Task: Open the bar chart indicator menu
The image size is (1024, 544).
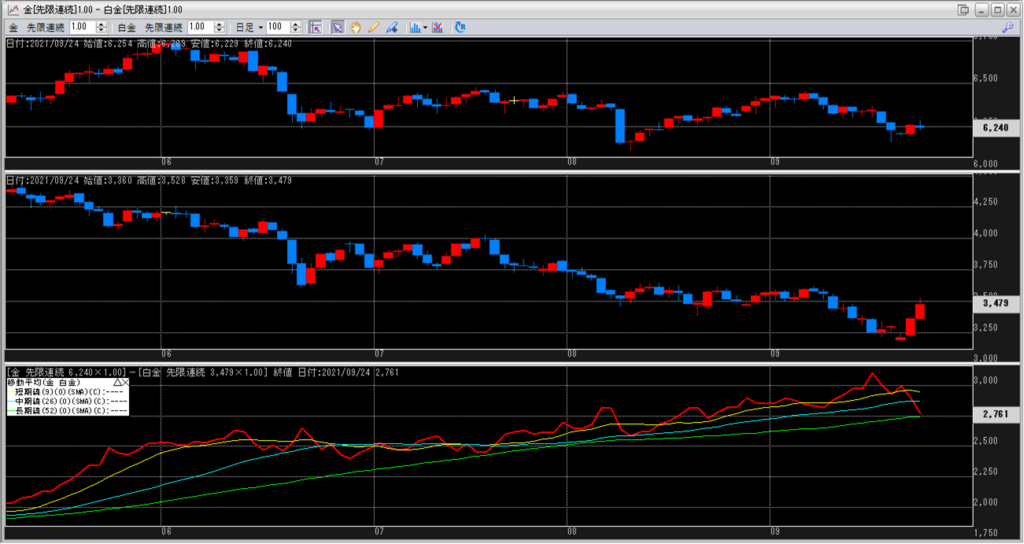Action: coord(415,26)
